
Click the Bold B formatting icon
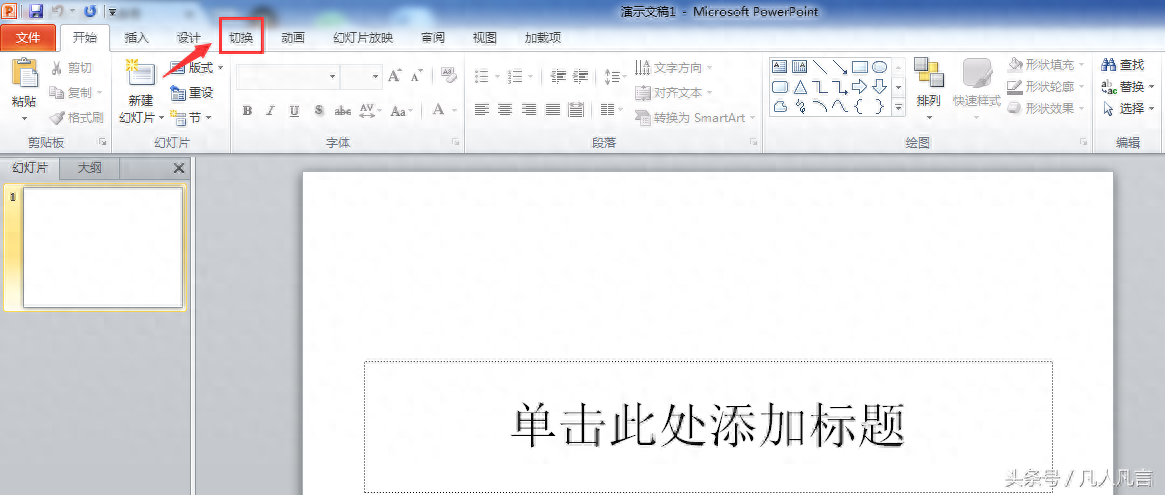(x=247, y=111)
